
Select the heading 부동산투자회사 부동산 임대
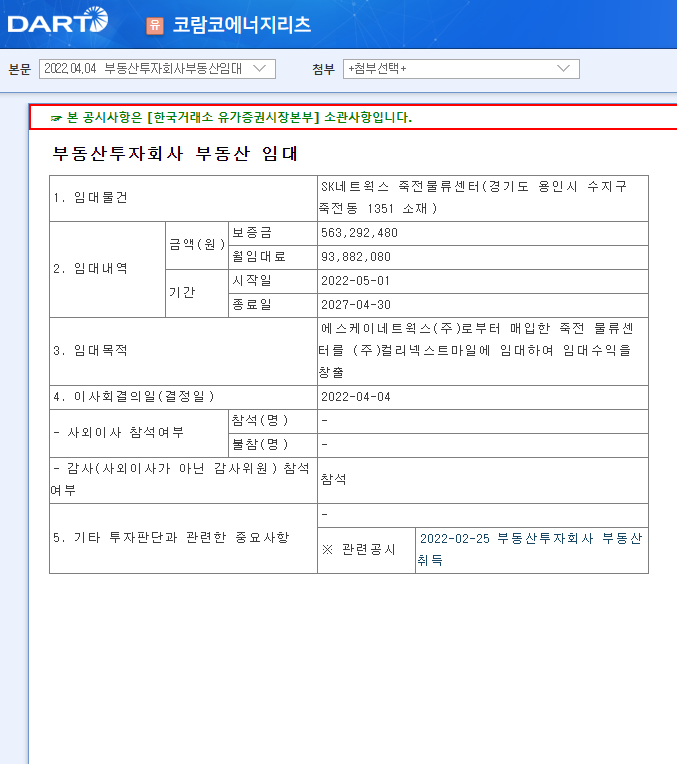[175, 153]
